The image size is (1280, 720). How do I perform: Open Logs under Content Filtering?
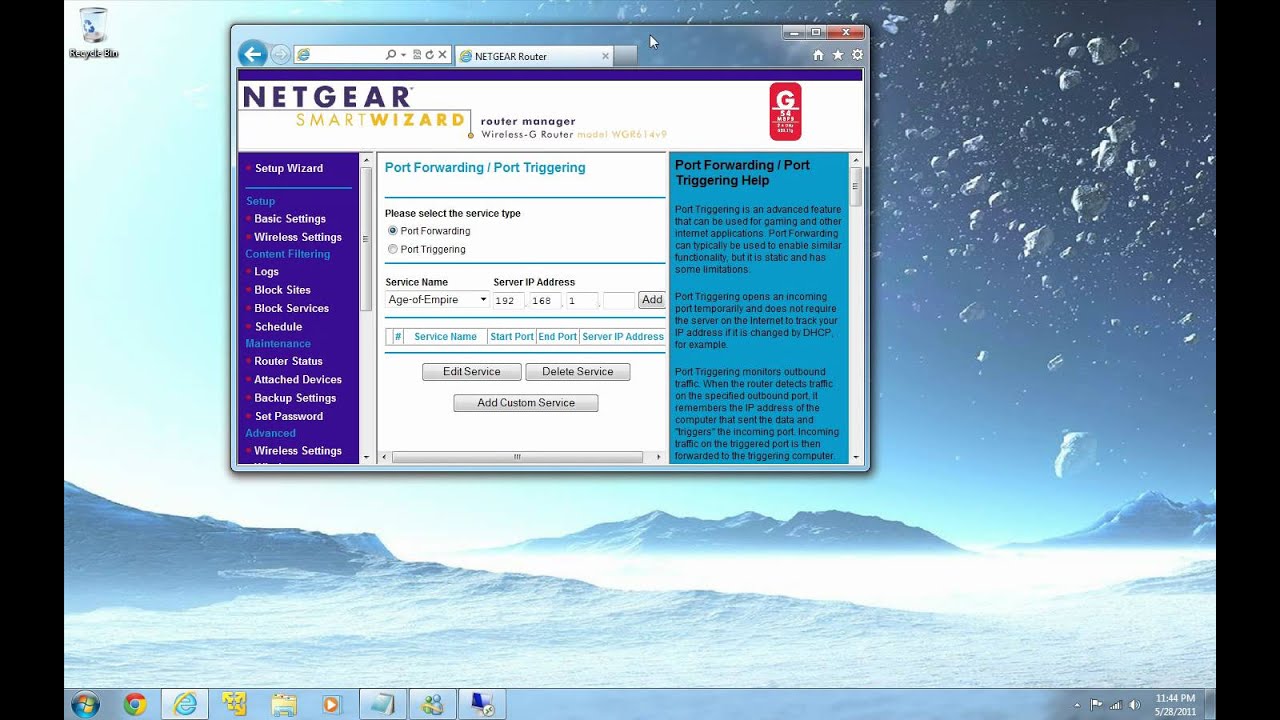(x=266, y=271)
